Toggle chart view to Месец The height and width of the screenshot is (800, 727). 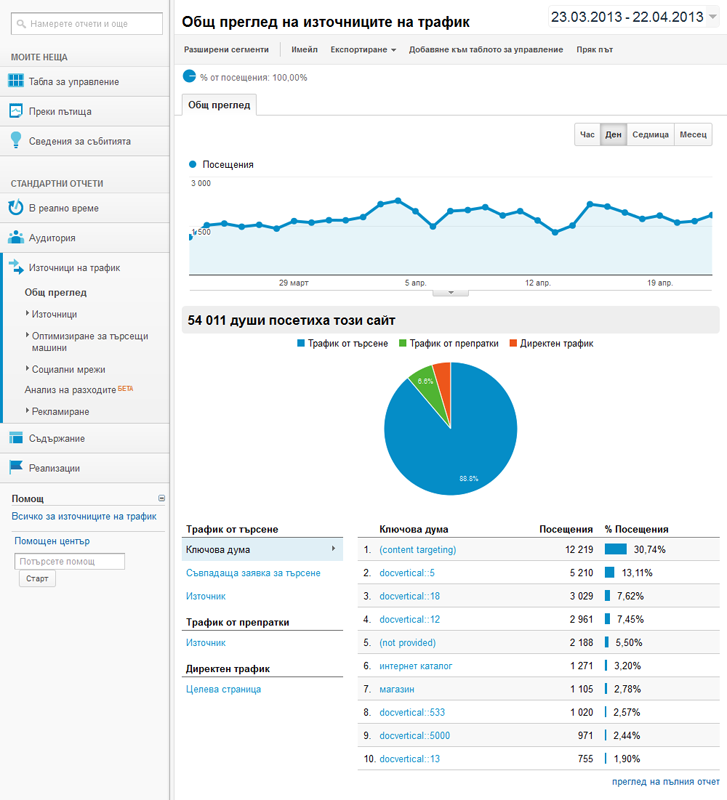pos(693,135)
